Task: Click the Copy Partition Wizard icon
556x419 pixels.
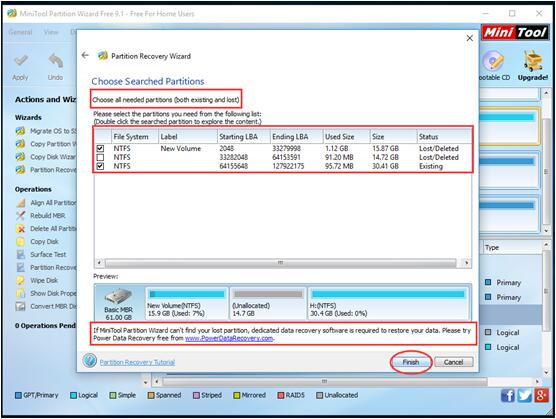Action: 20,144
